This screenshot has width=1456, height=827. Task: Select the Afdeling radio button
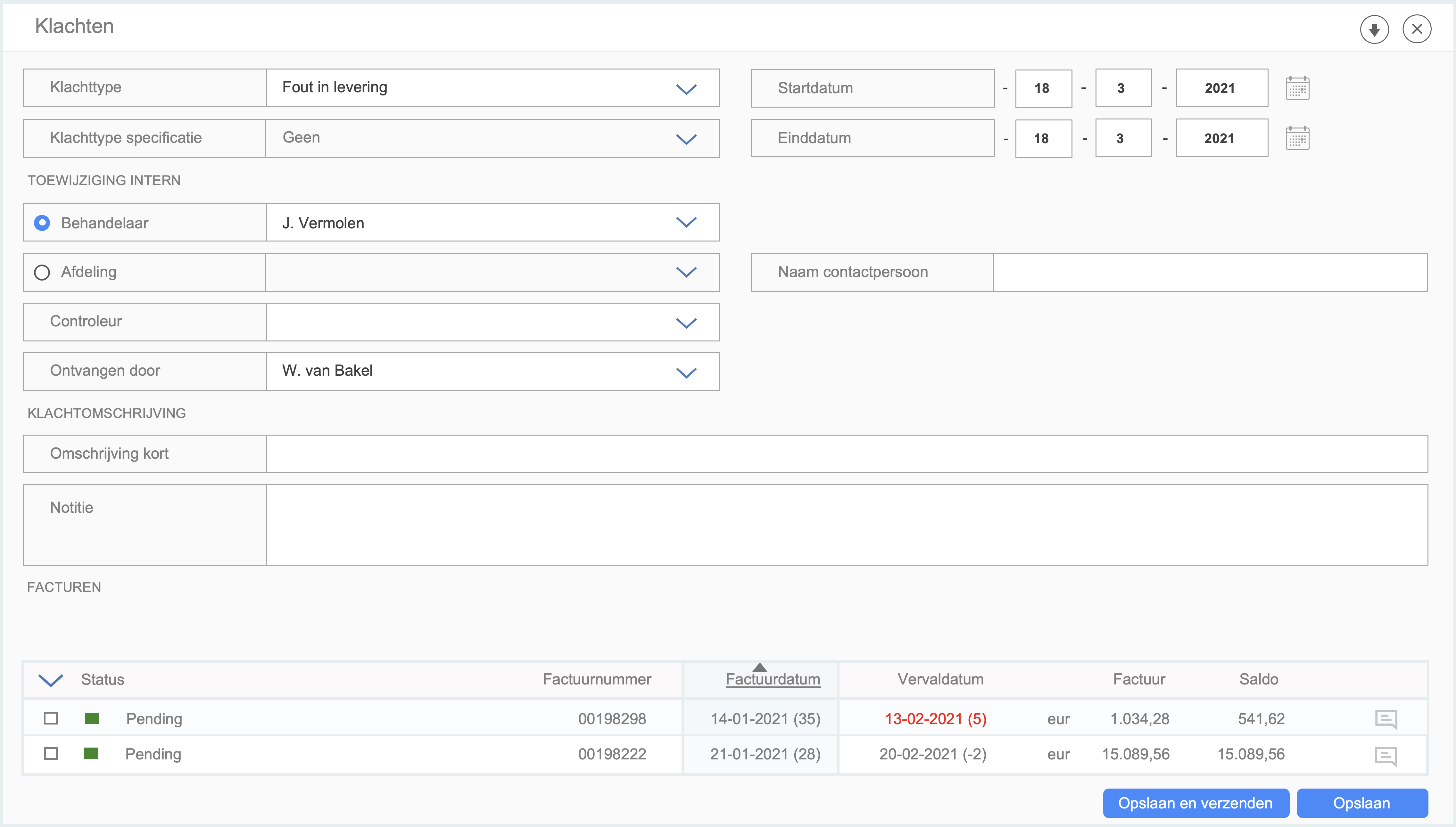pyautogui.click(x=42, y=273)
